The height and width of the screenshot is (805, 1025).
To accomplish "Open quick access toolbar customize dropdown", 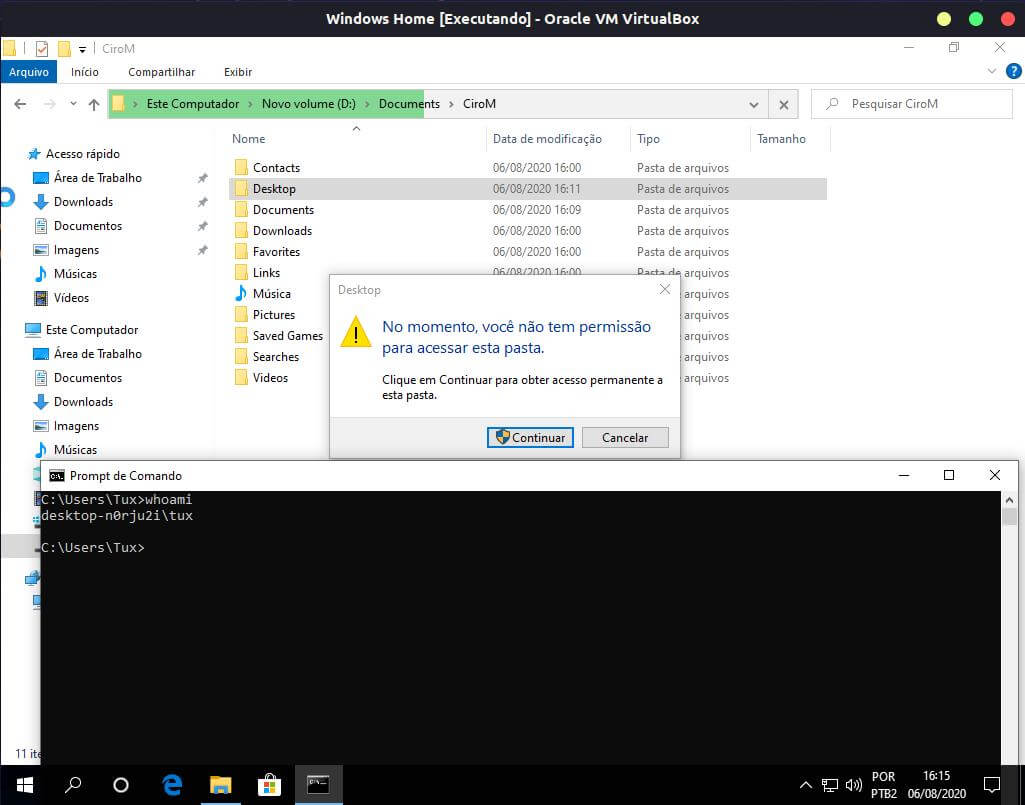I will click(82, 49).
